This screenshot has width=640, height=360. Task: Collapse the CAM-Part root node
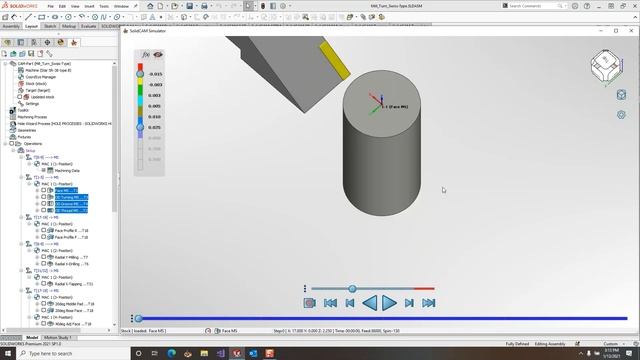[x=5, y=64]
